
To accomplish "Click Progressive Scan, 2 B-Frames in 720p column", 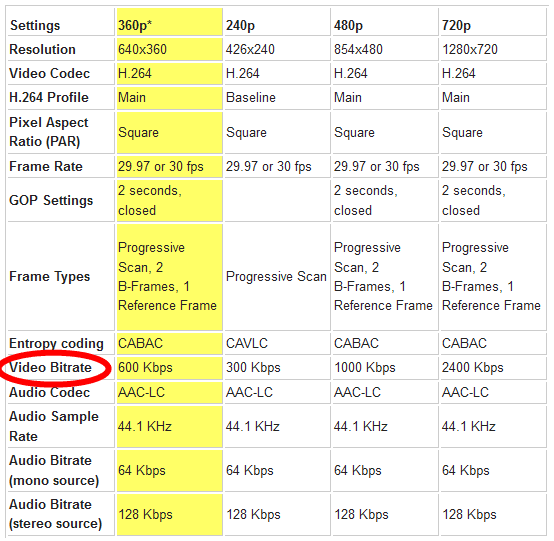I will (x=493, y=277).
